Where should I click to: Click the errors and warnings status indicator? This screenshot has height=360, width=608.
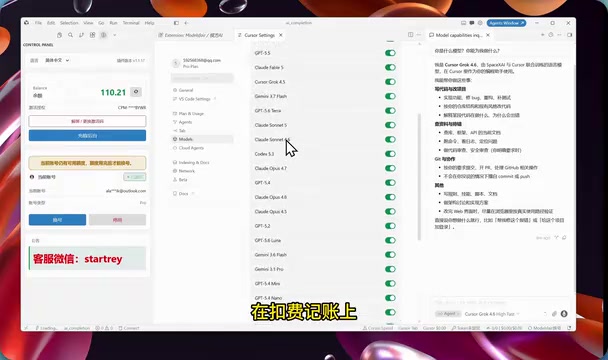pos(104,328)
